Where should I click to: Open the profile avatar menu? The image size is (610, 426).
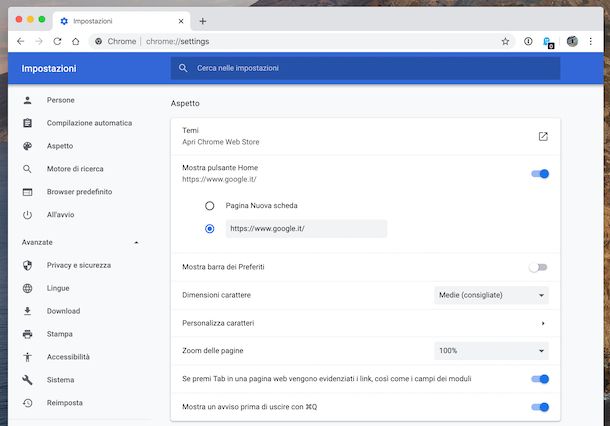(x=572, y=41)
